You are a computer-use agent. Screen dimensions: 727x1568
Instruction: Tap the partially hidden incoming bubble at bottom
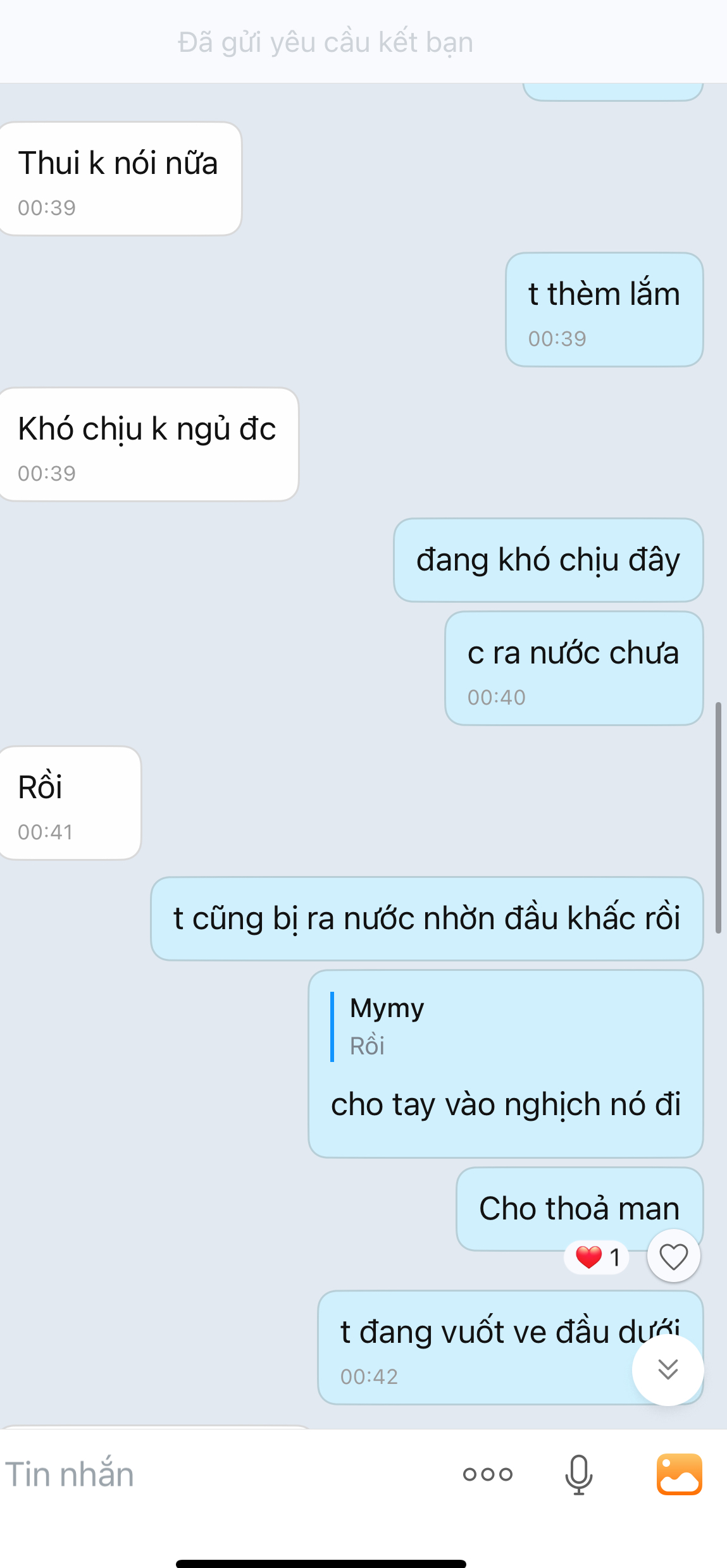[155, 1427]
